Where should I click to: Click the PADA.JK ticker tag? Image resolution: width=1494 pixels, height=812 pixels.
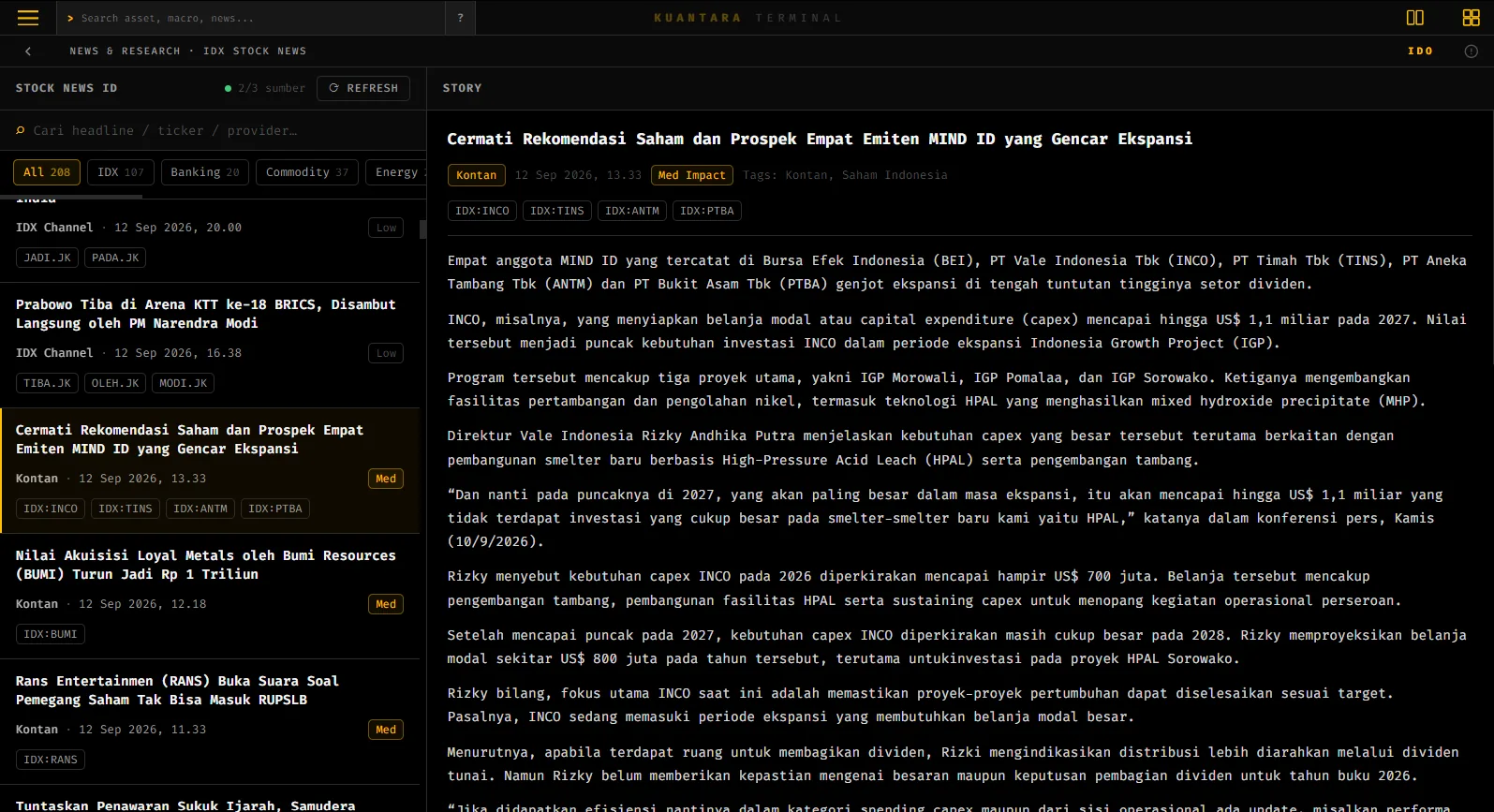tap(115, 258)
